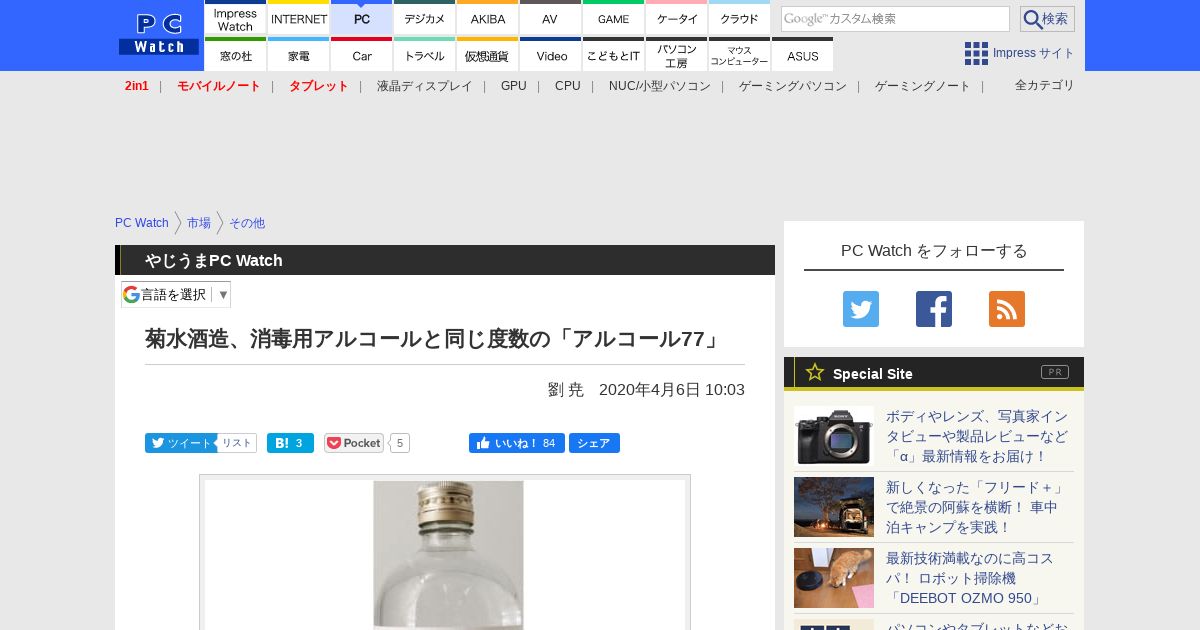This screenshot has width=1200, height=630.
Task: Open the Sony α camera thumbnail
Action: tap(834, 436)
